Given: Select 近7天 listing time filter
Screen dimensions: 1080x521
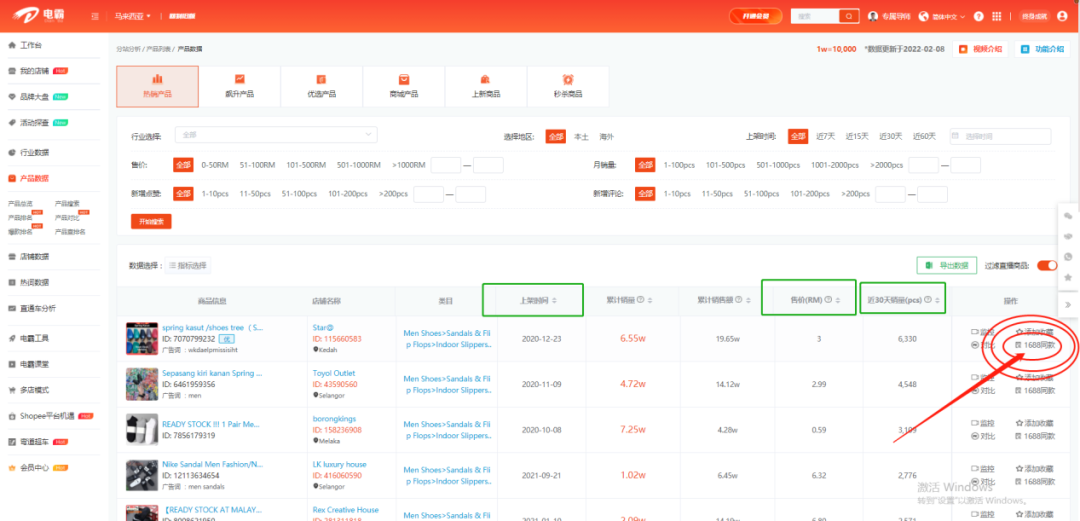Looking at the screenshot, I should pos(825,136).
